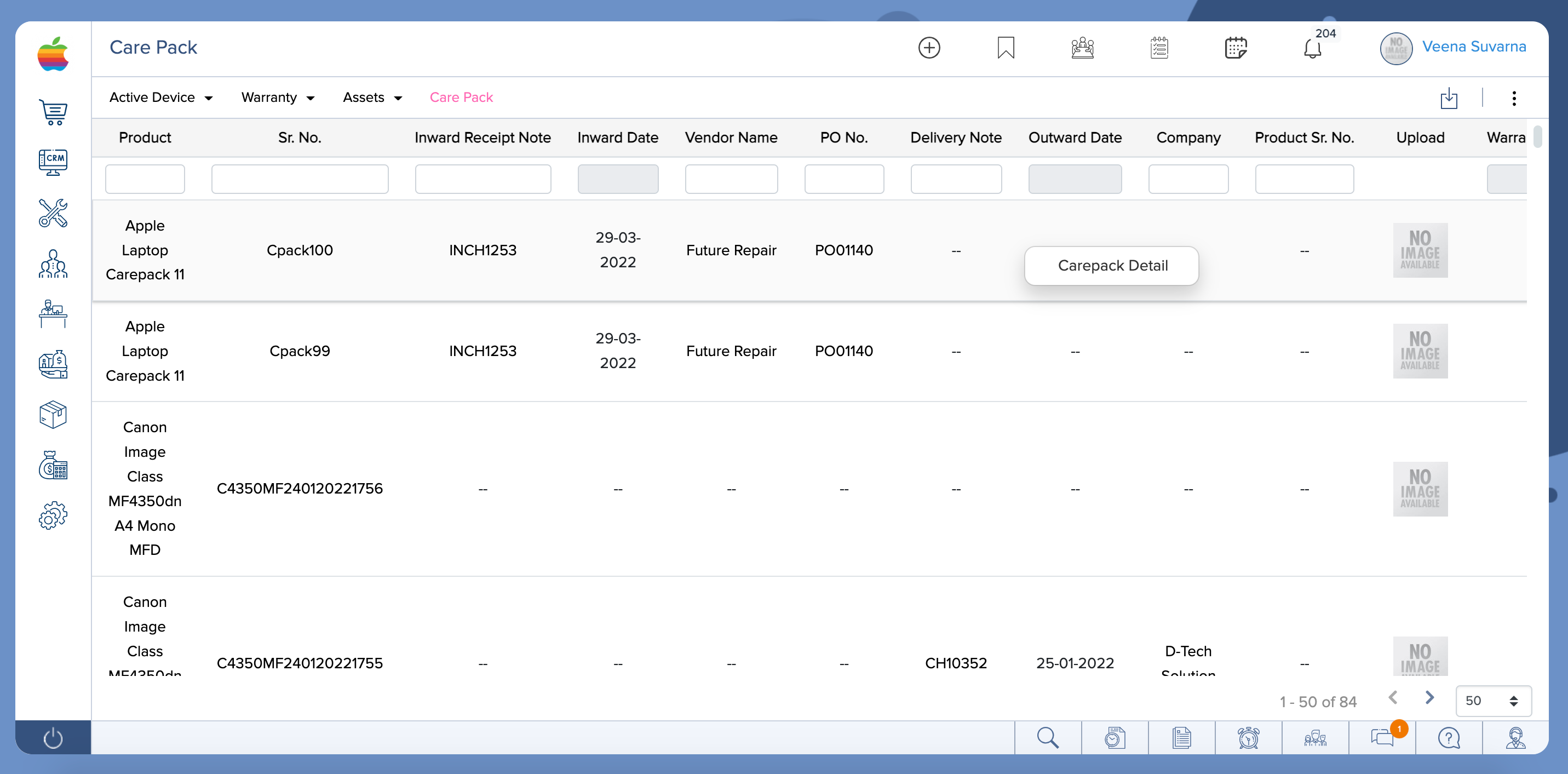Click the Vendor Name filter input

(x=731, y=179)
